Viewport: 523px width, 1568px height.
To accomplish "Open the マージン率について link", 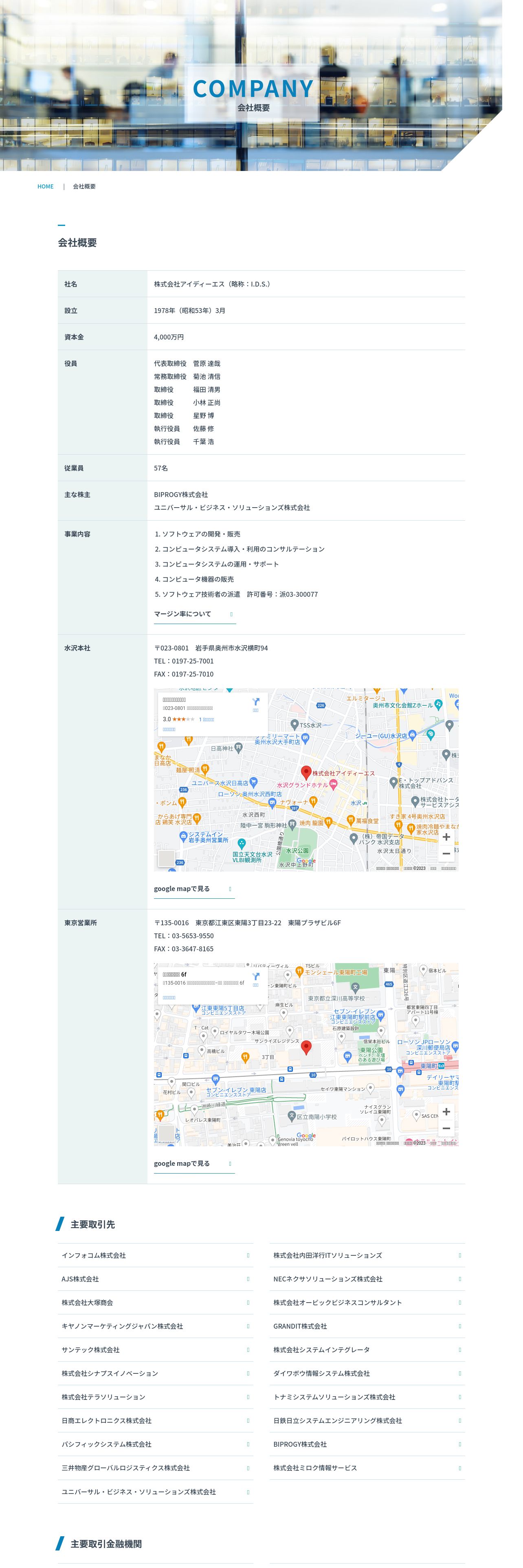I will (x=194, y=614).
